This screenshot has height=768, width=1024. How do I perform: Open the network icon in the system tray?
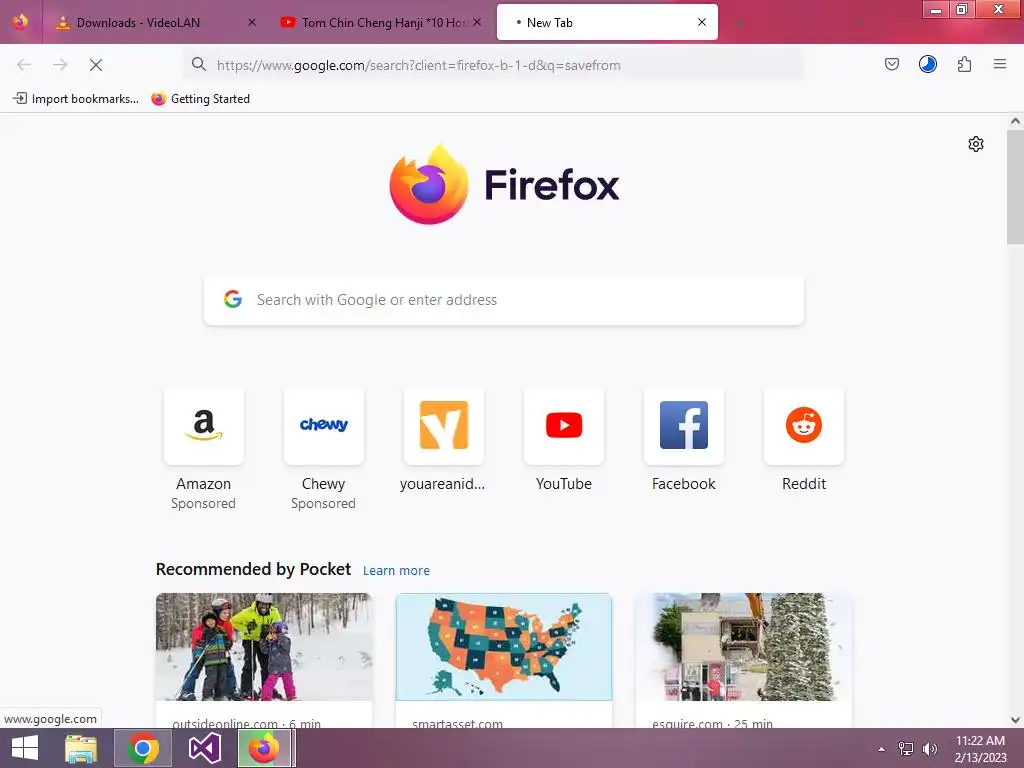click(906, 749)
